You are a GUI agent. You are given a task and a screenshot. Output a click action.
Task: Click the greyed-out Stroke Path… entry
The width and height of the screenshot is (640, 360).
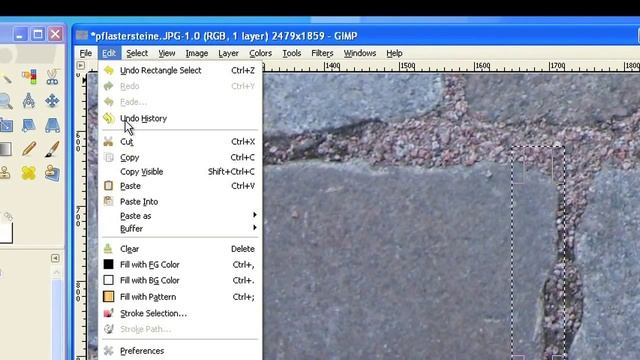(180, 329)
